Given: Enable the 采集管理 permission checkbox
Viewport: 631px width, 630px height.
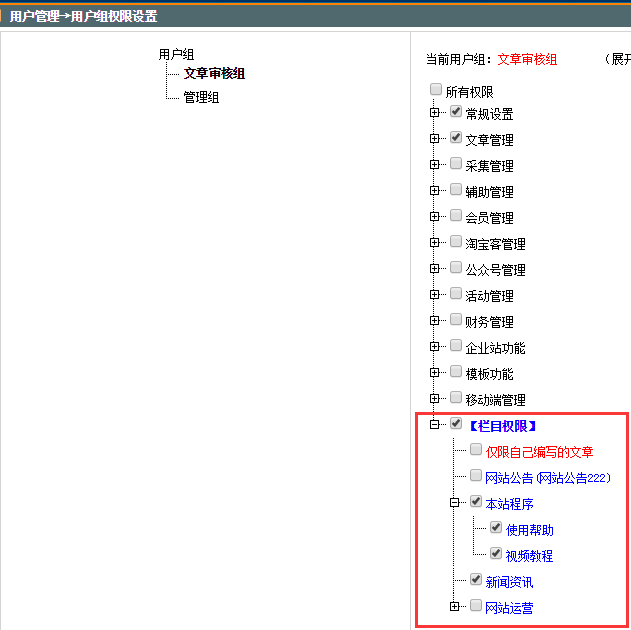Looking at the screenshot, I should tap(456, 164).
